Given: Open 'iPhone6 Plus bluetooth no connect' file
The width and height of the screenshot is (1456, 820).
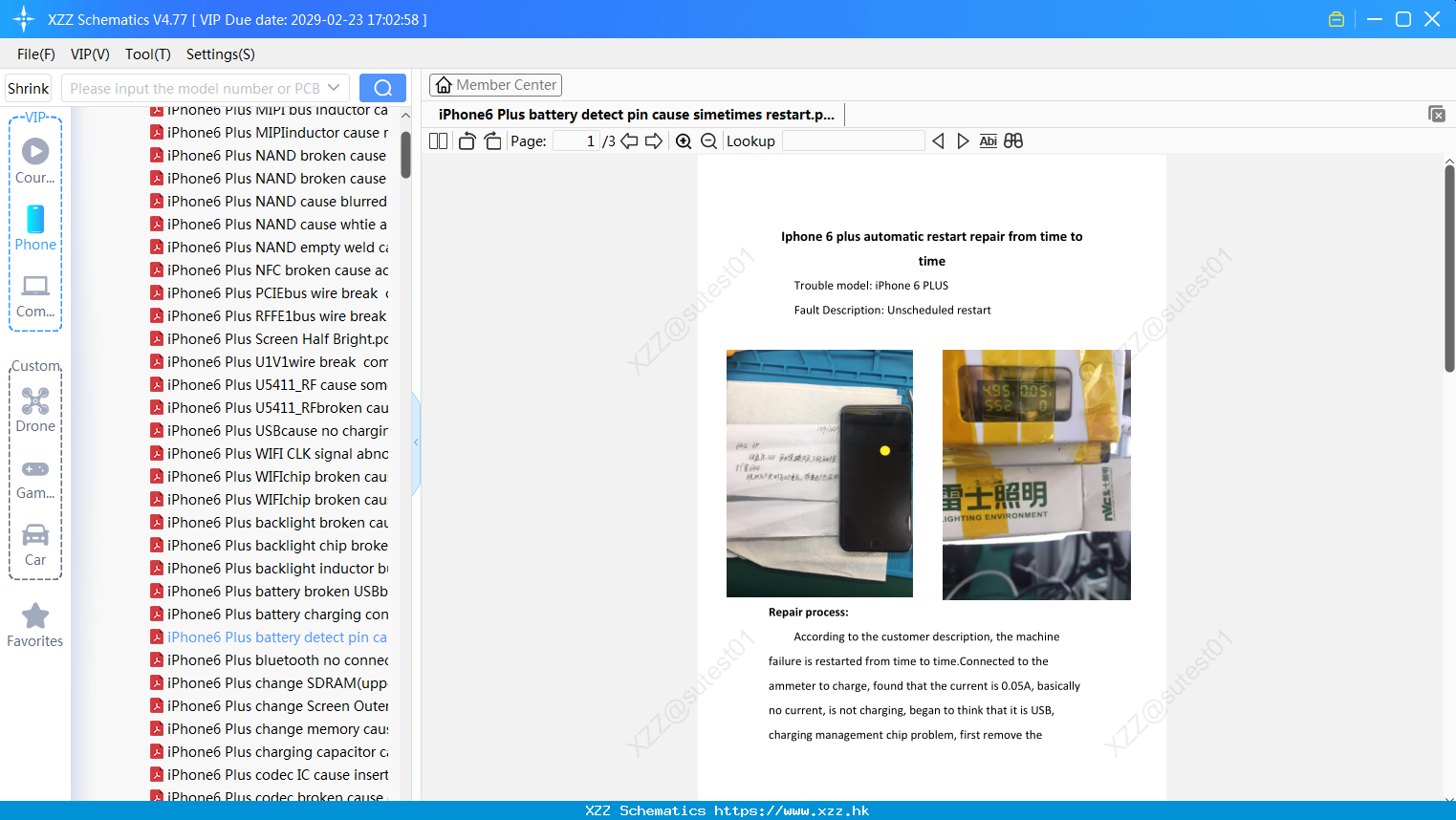Looking at the screenshot, I should click(270, 660).
